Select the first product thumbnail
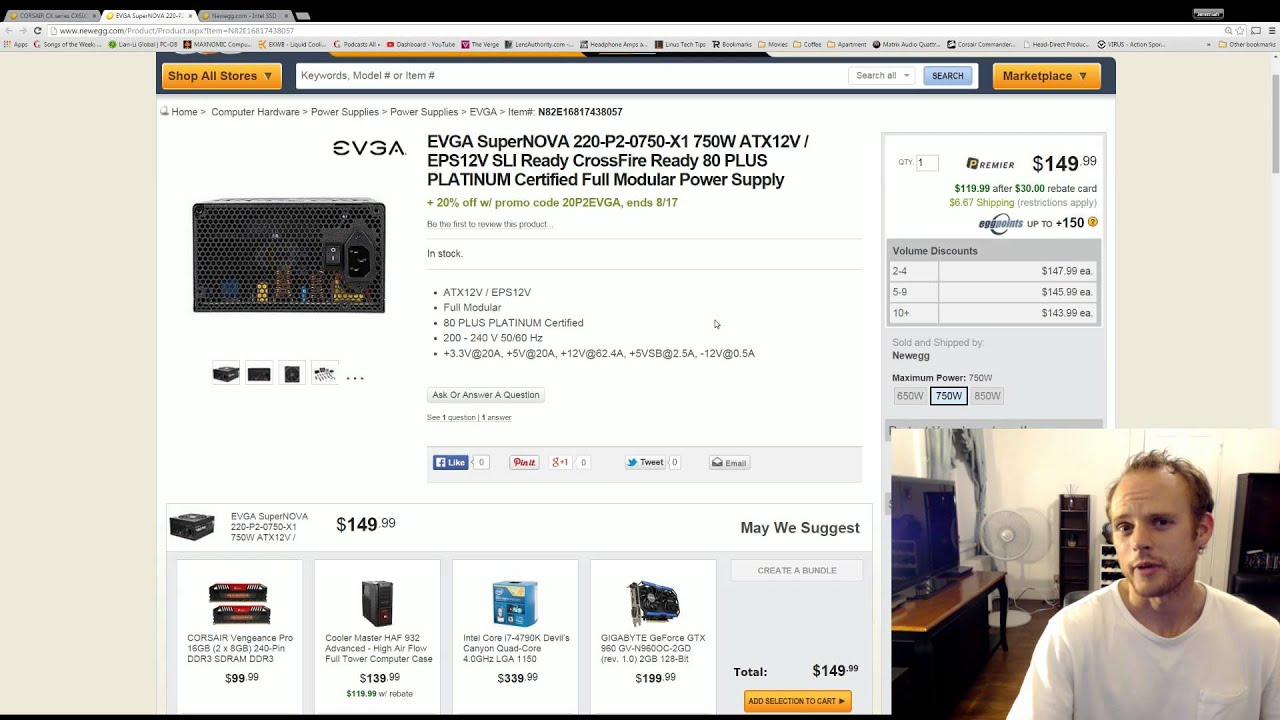Image resolution: width=1280 pixels, height=720 pixels. click(x=226, y=374)
